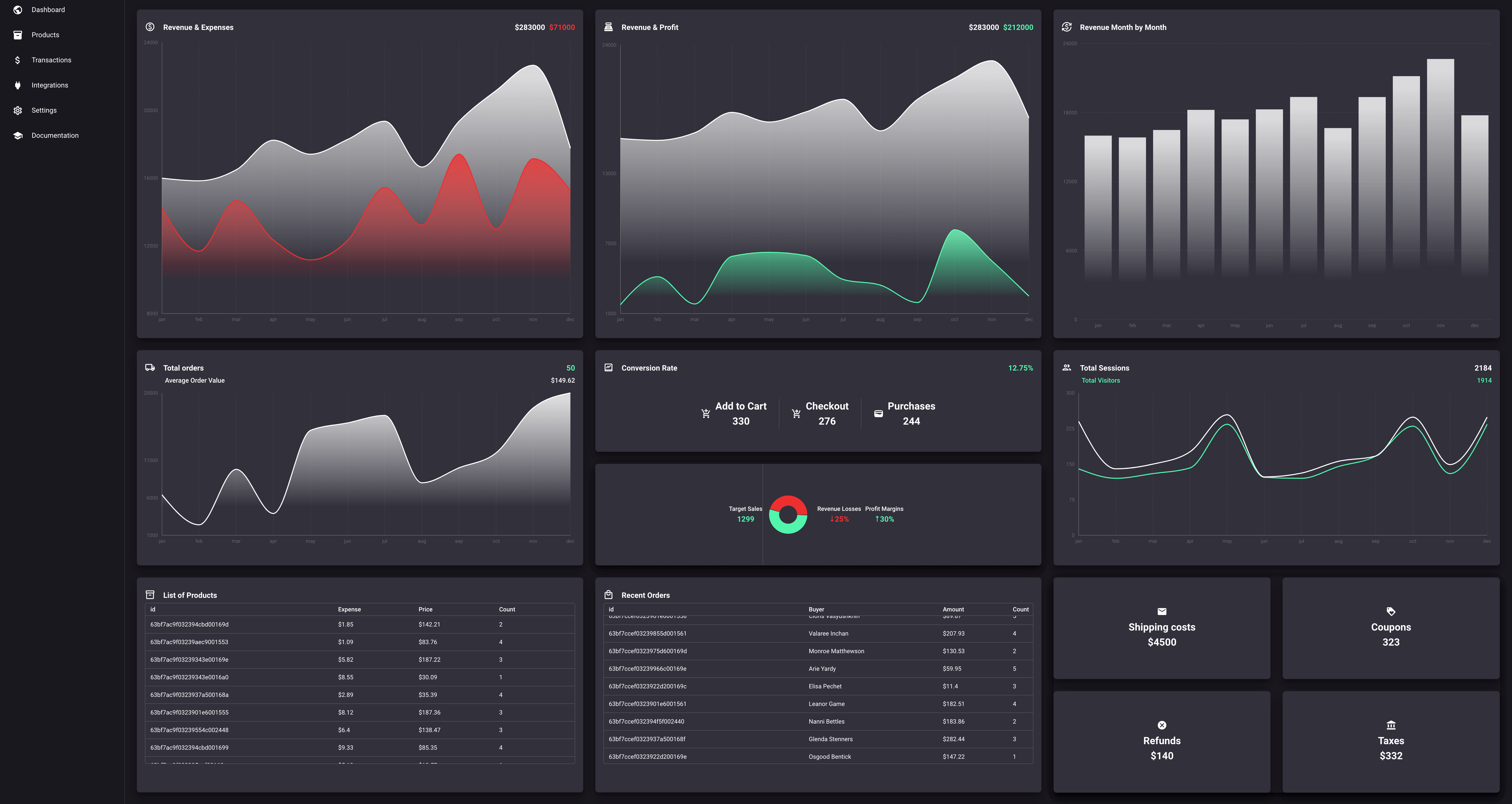The width and height of the screenshot is (1512, 804).
Task: Open Transactions from the sidebar menu
Action: pos(51,60)
